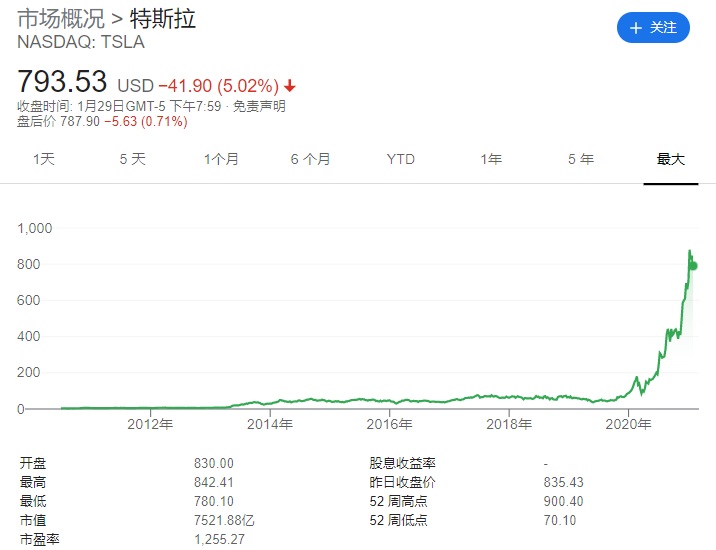Click the 200 y-axis label
The height and width of the screenshot is (550, 716).
pyautogui.click(x=29, y=372)
